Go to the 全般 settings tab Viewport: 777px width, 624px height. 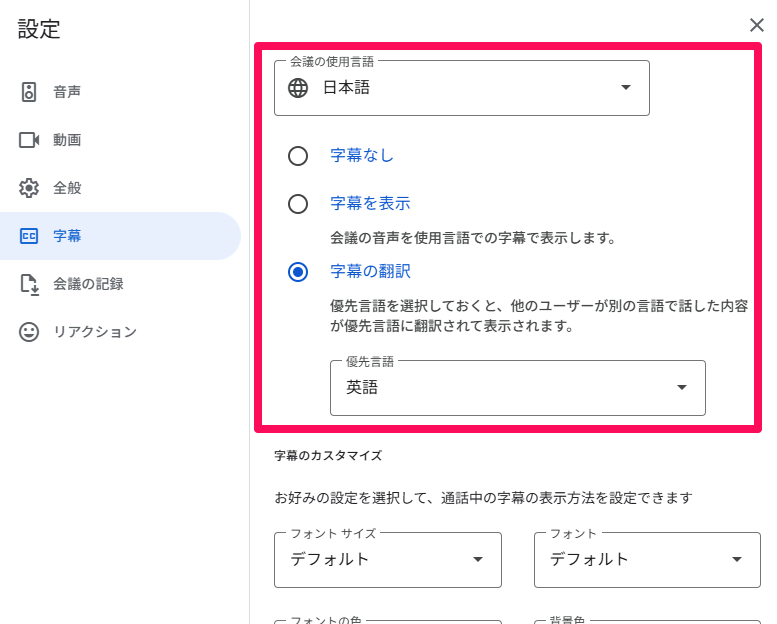click(x=120, y=188)
